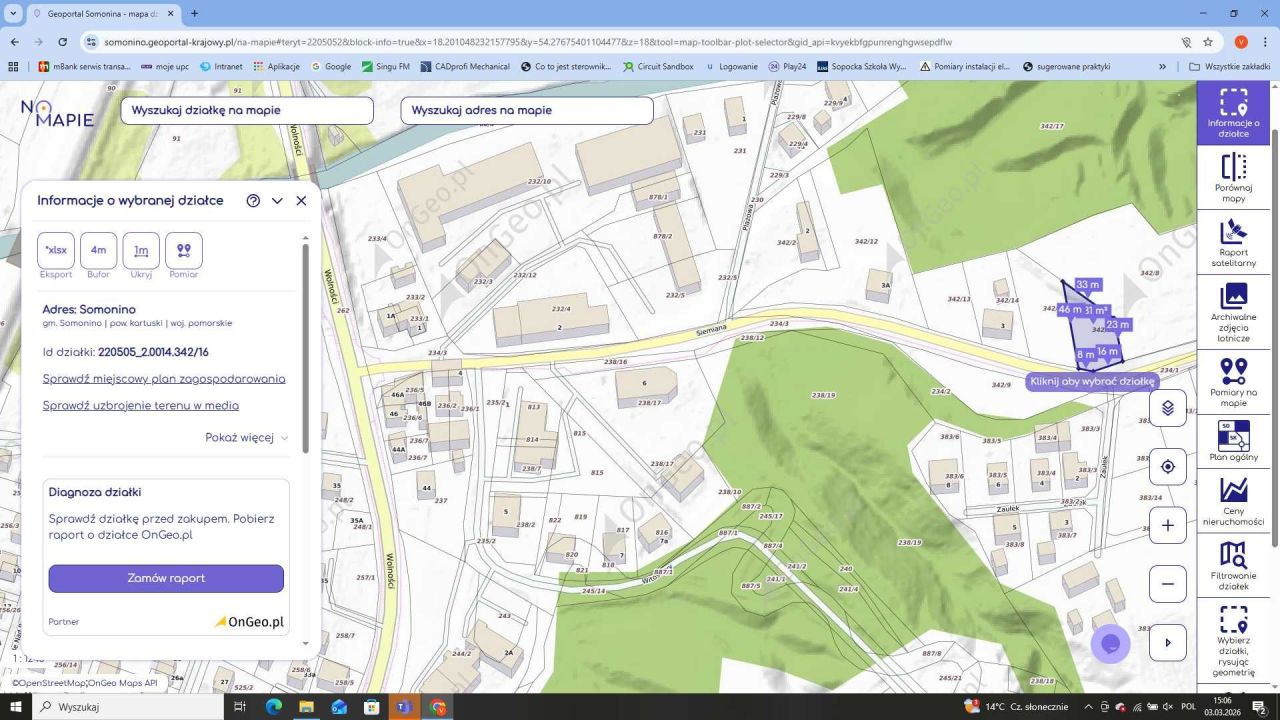Viewport: 1280px width, 720px height.
Task: Open the Porównaj mapy tool
Action: pyautogui.click(x=1233, y=177)
